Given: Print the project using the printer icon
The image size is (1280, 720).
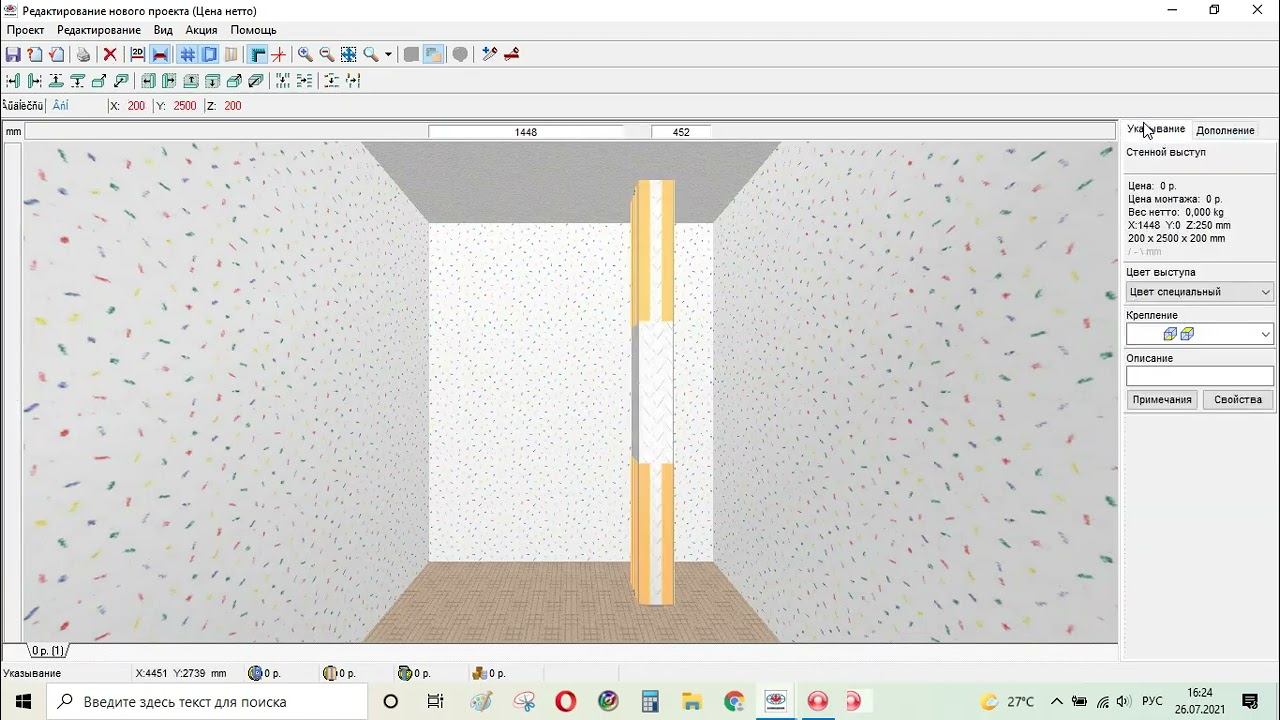Looking at the screenshot, I should 83,54.
